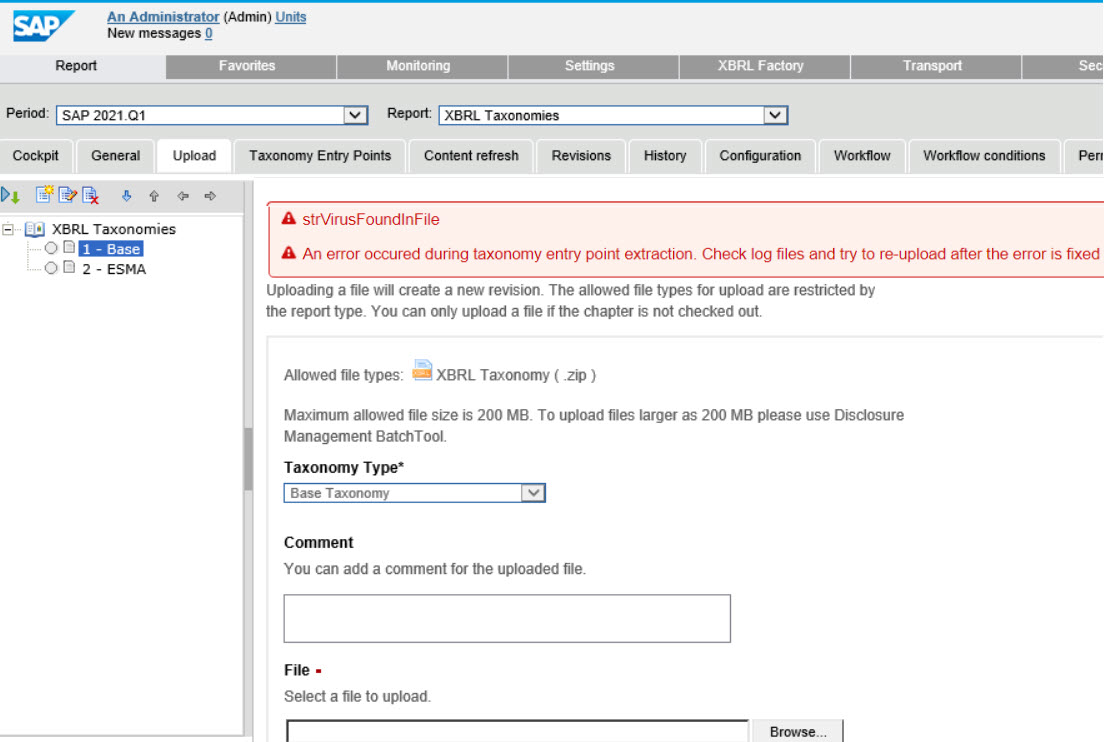Switch to the History tab
Viewport: 1104px width, 742px height.
coord(665,156)
